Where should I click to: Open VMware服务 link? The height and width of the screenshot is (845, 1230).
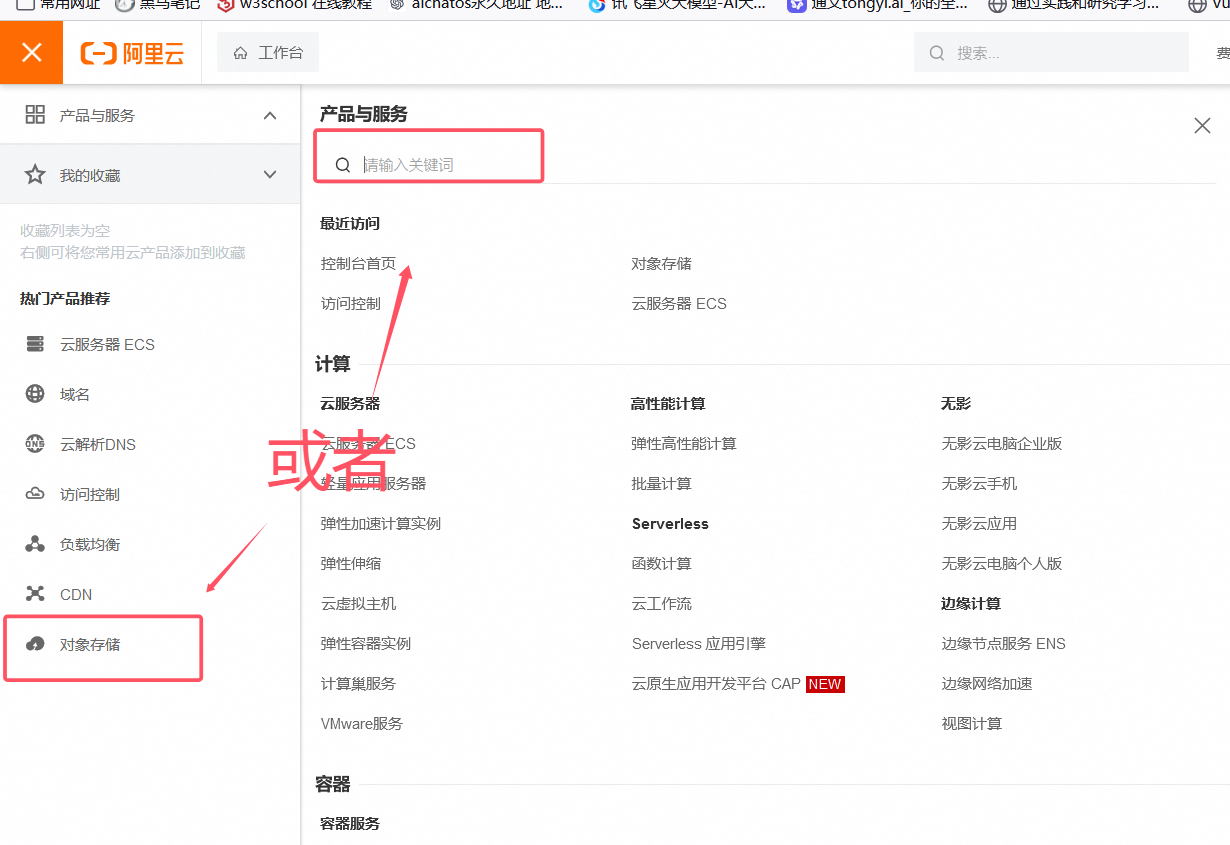[x=361, y=724]
